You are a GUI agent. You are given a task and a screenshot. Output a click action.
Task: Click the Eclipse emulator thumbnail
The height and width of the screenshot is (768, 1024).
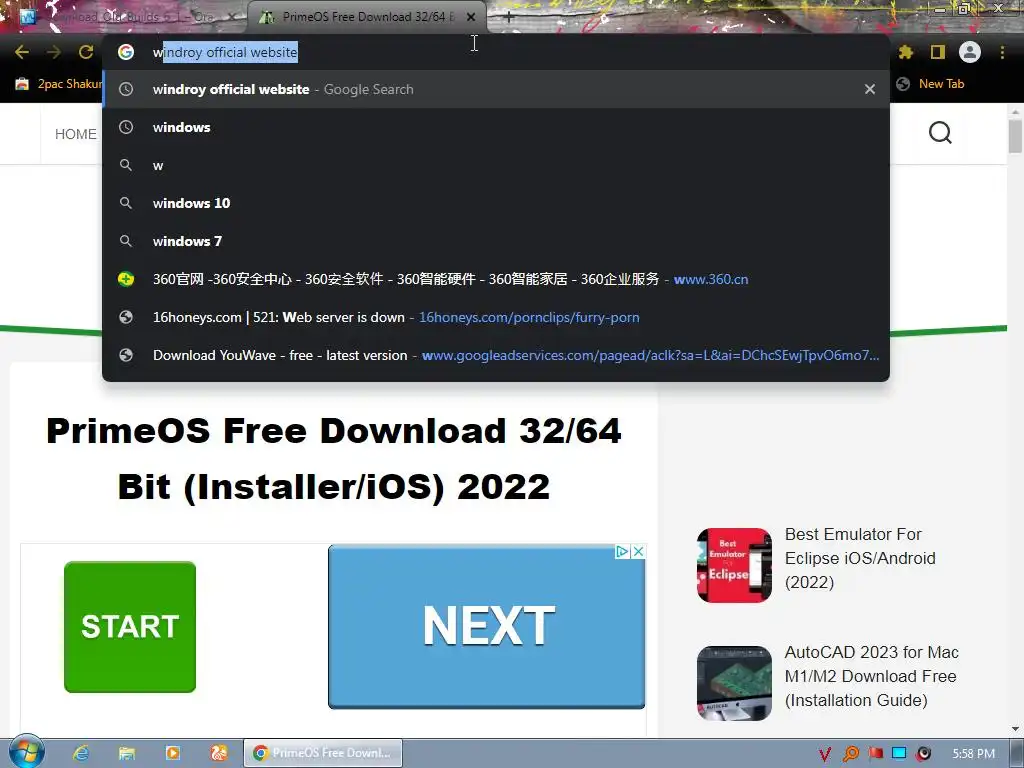[x=734, y=566]
